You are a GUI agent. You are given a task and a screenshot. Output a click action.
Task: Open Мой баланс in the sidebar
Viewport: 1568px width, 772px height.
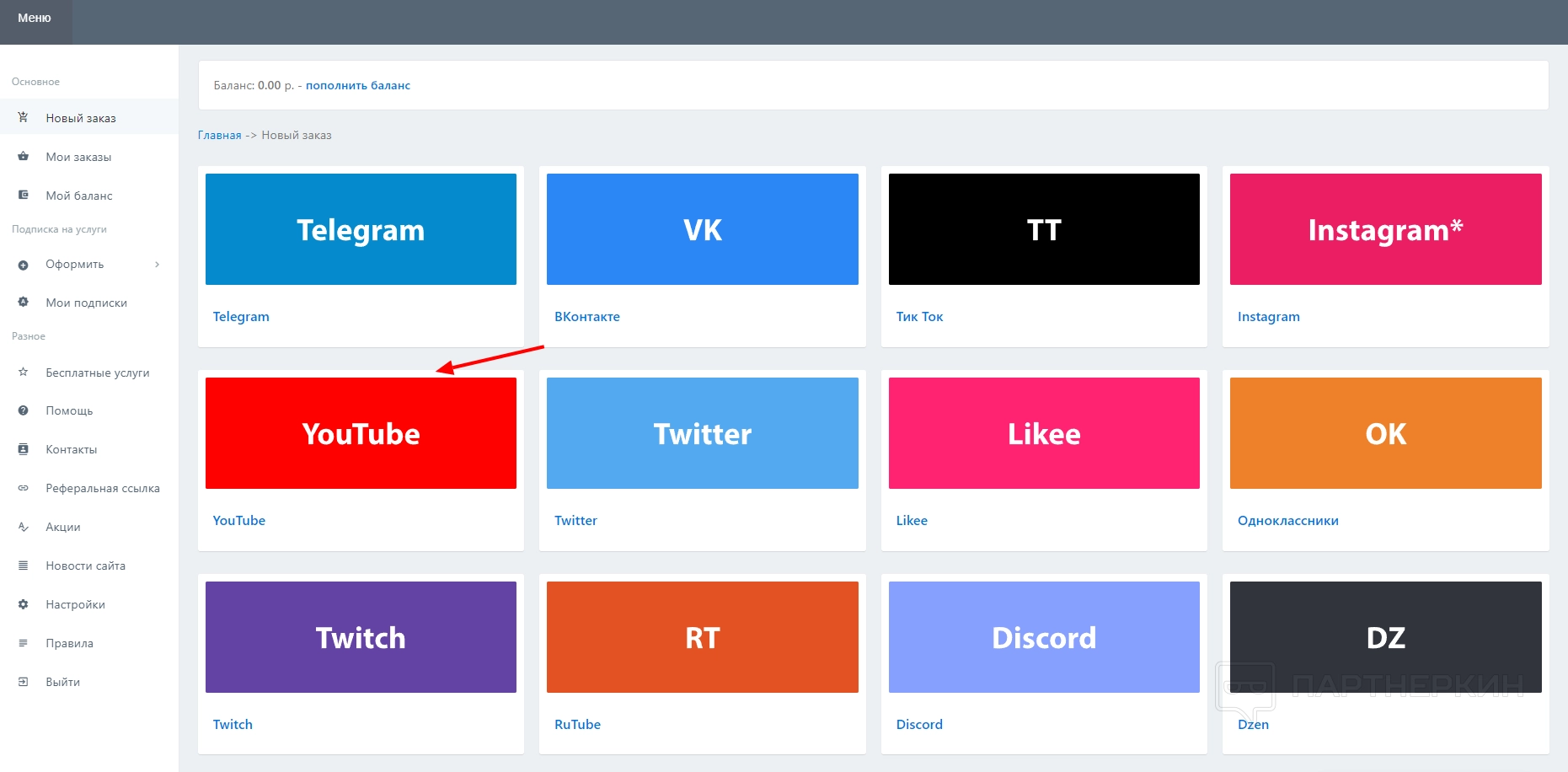click(89, 196)
